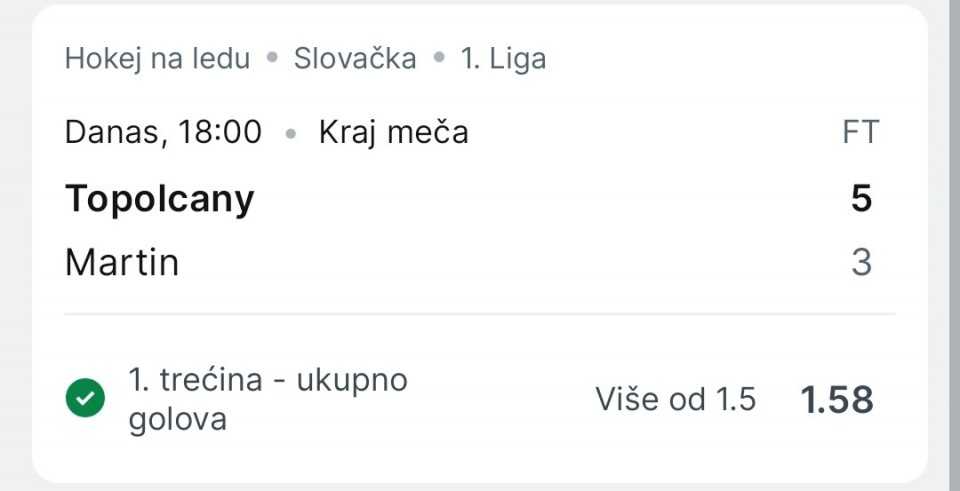This screenshot has width=960, height=491.
Task: Click the divider line above the bet market
Action: tap(480, 314)
